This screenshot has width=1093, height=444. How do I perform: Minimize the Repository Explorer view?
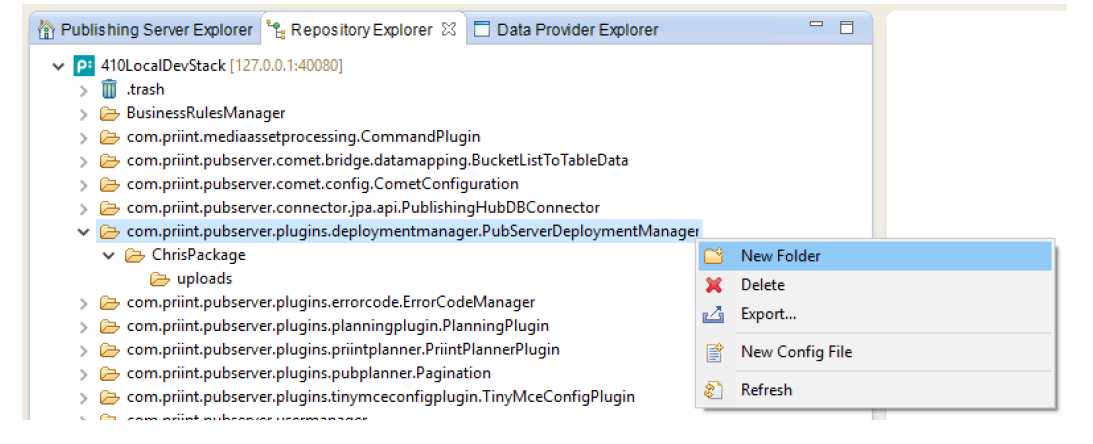pyautogui.click(x=817, y=29)
